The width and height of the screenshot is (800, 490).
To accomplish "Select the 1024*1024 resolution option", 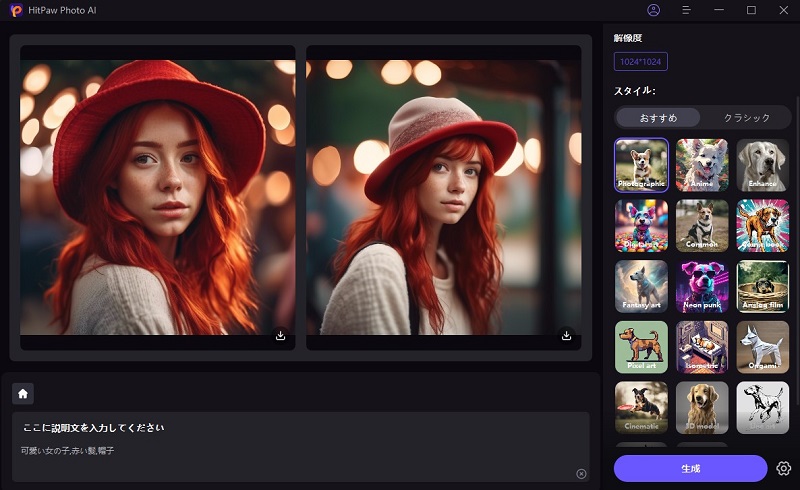I will [640, 62].
